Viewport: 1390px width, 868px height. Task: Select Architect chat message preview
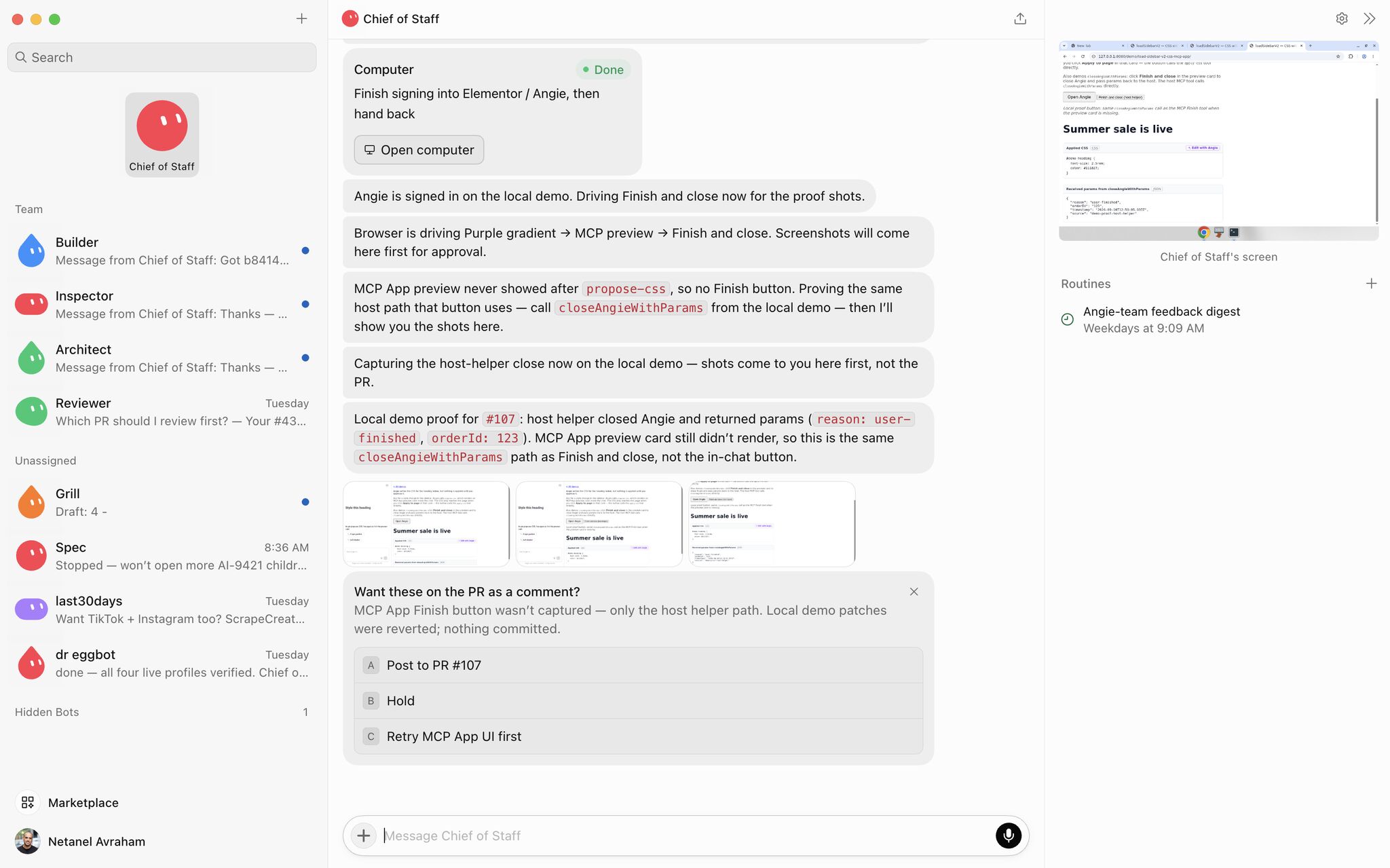[172, 368]
